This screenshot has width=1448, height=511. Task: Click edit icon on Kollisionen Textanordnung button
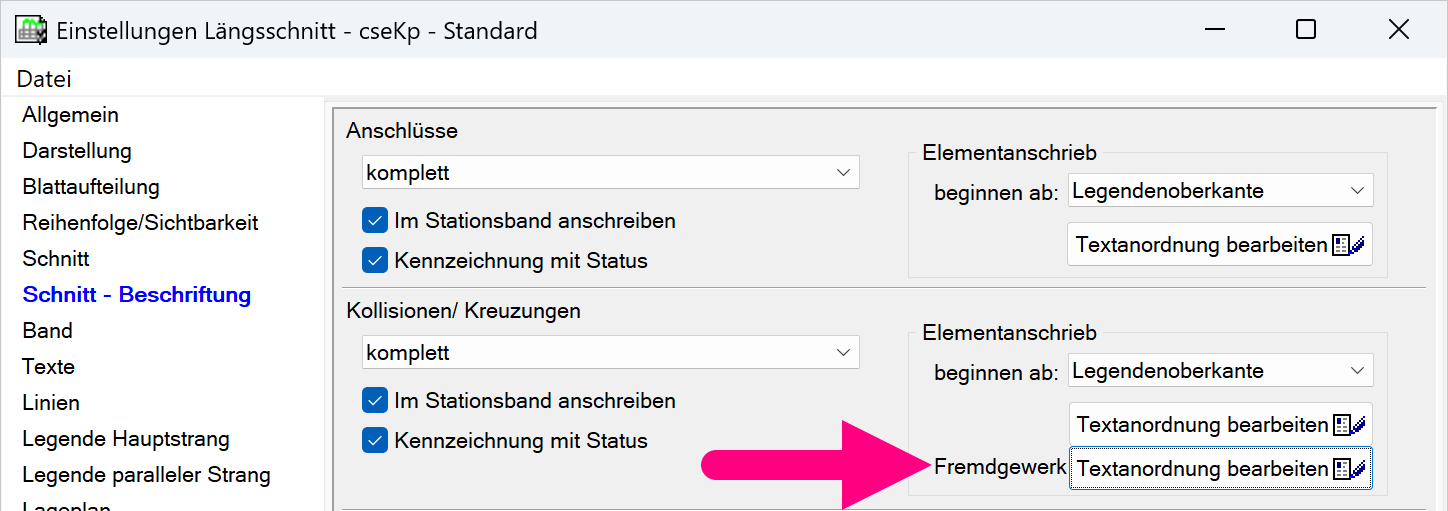1349,425
